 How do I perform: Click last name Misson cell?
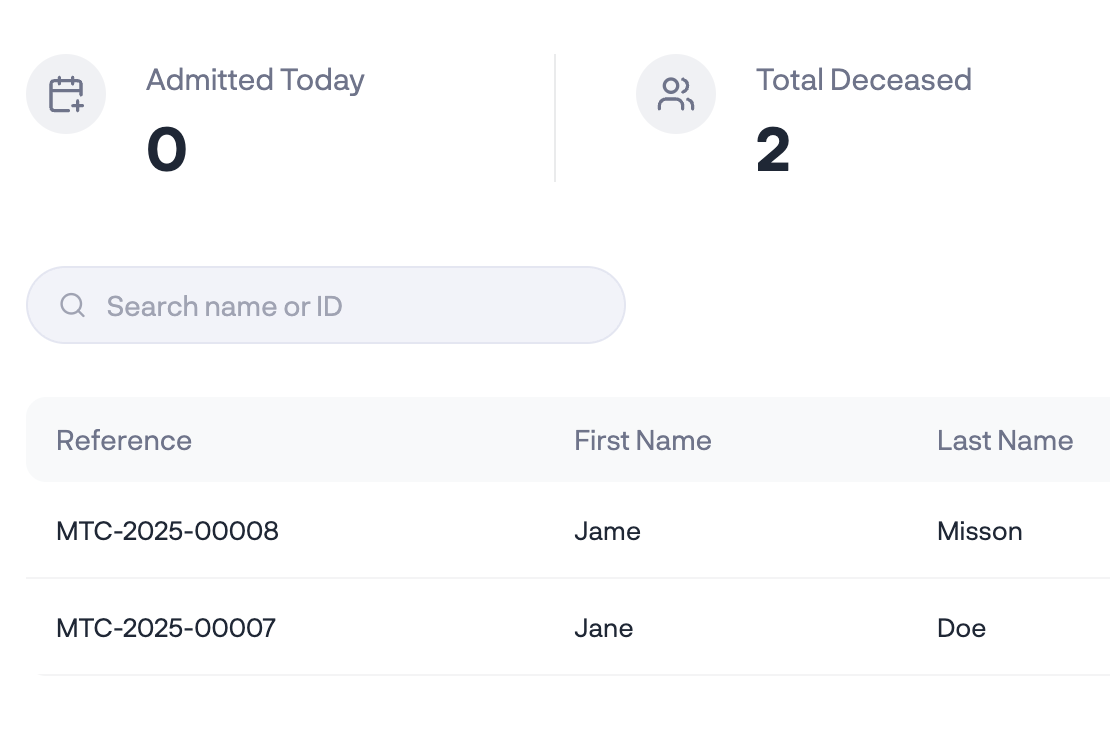point(979,531)
